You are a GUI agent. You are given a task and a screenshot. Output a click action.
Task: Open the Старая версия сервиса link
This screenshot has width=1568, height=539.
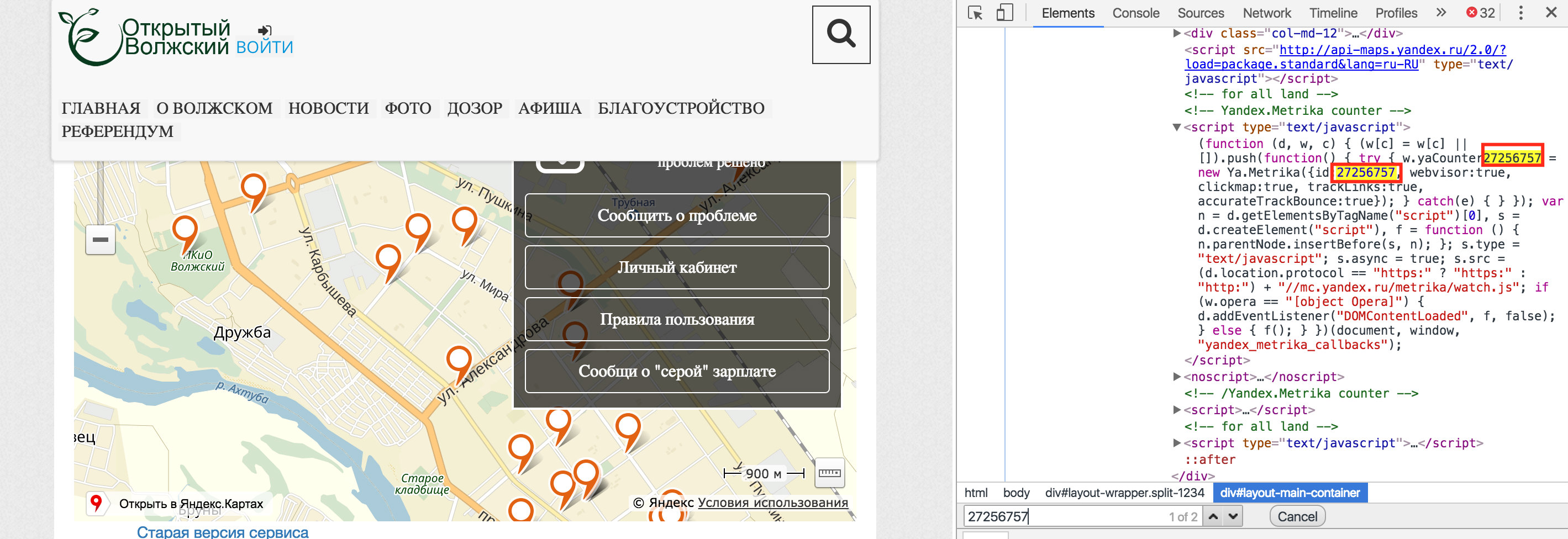pos(222,532)
